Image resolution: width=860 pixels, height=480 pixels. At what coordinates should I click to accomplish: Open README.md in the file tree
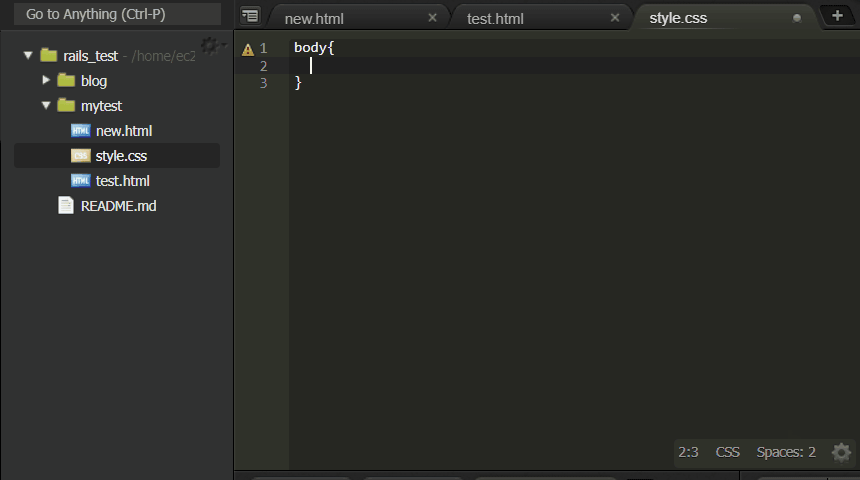pos(118,206)
